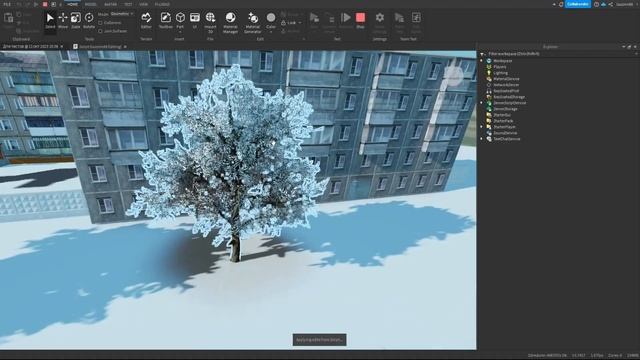
Task: Toggle the Join Surfaces checkbox
Action: [x=100, y=31]
